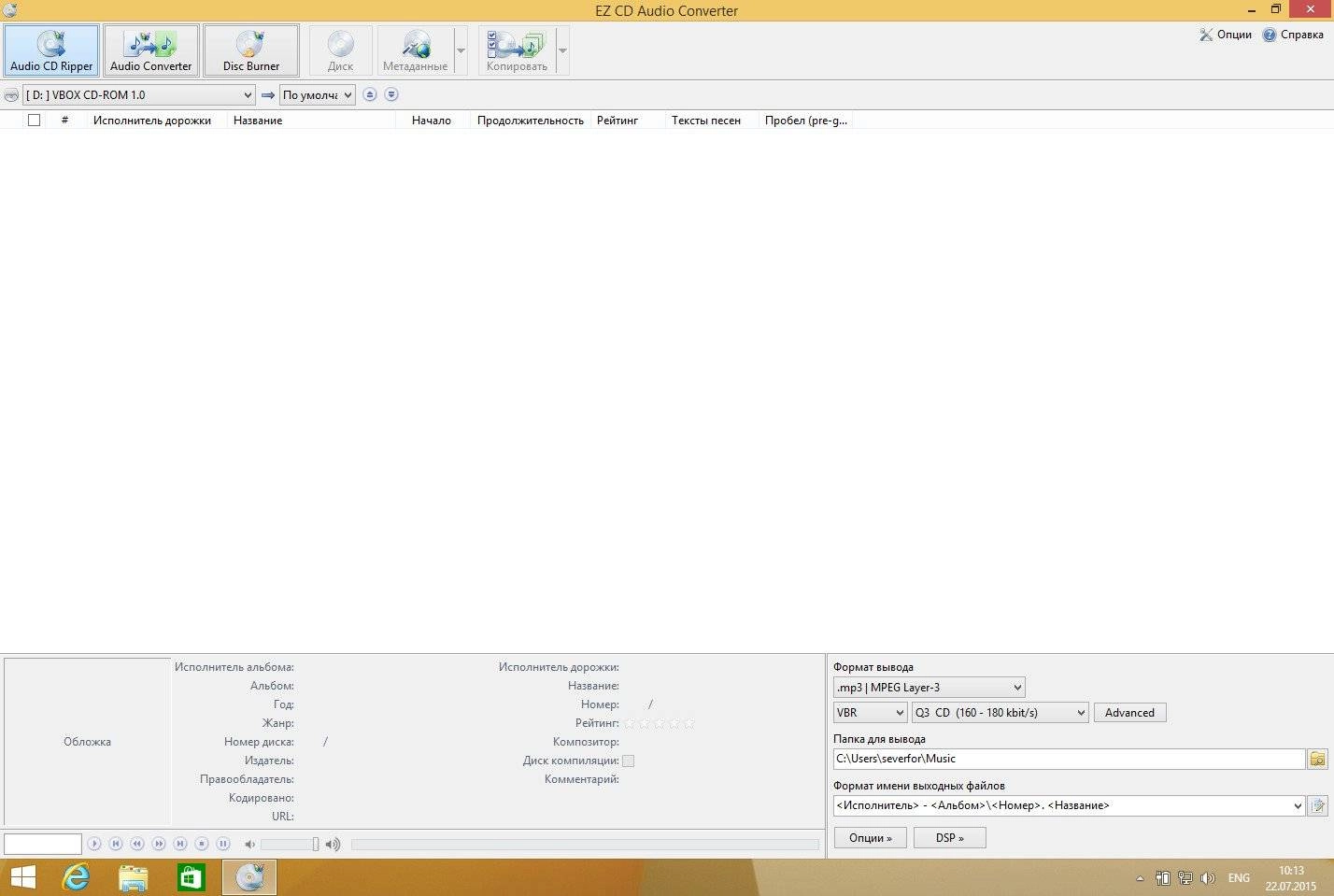Click the Previous track button

click(x=116, y=844)
